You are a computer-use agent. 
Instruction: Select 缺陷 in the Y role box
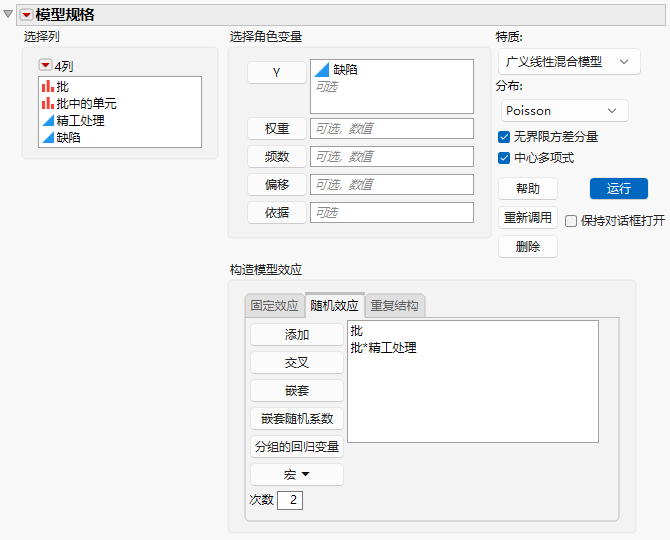(345, 70)
